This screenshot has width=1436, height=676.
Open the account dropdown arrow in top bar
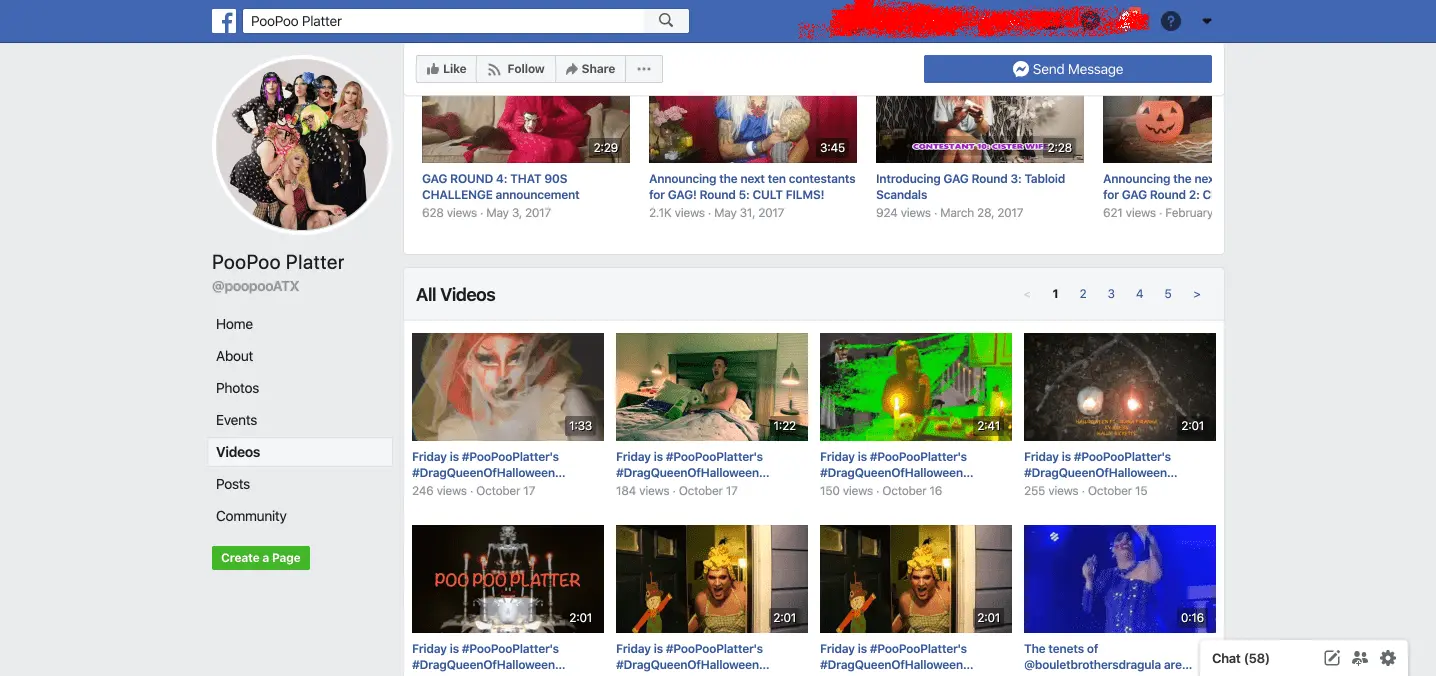click(1206, 21)
